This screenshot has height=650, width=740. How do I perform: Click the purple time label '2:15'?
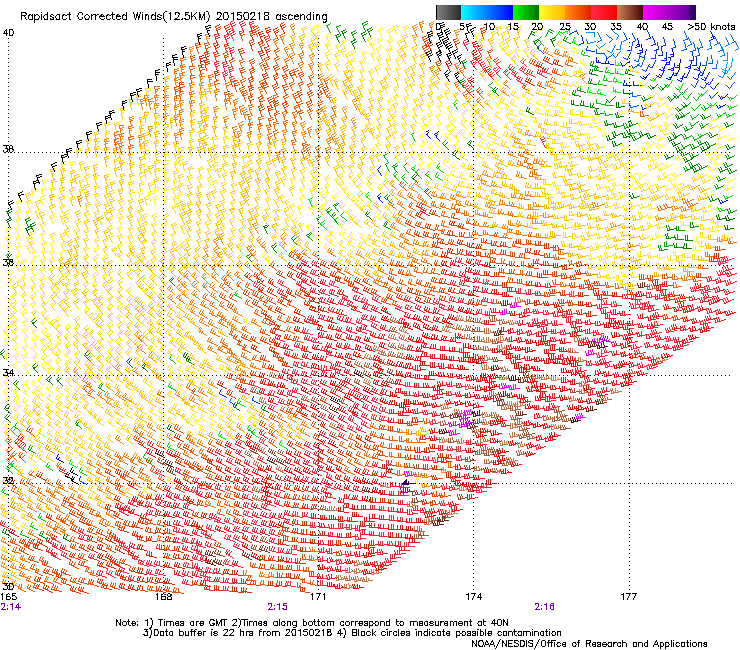(x=278, y=607)
